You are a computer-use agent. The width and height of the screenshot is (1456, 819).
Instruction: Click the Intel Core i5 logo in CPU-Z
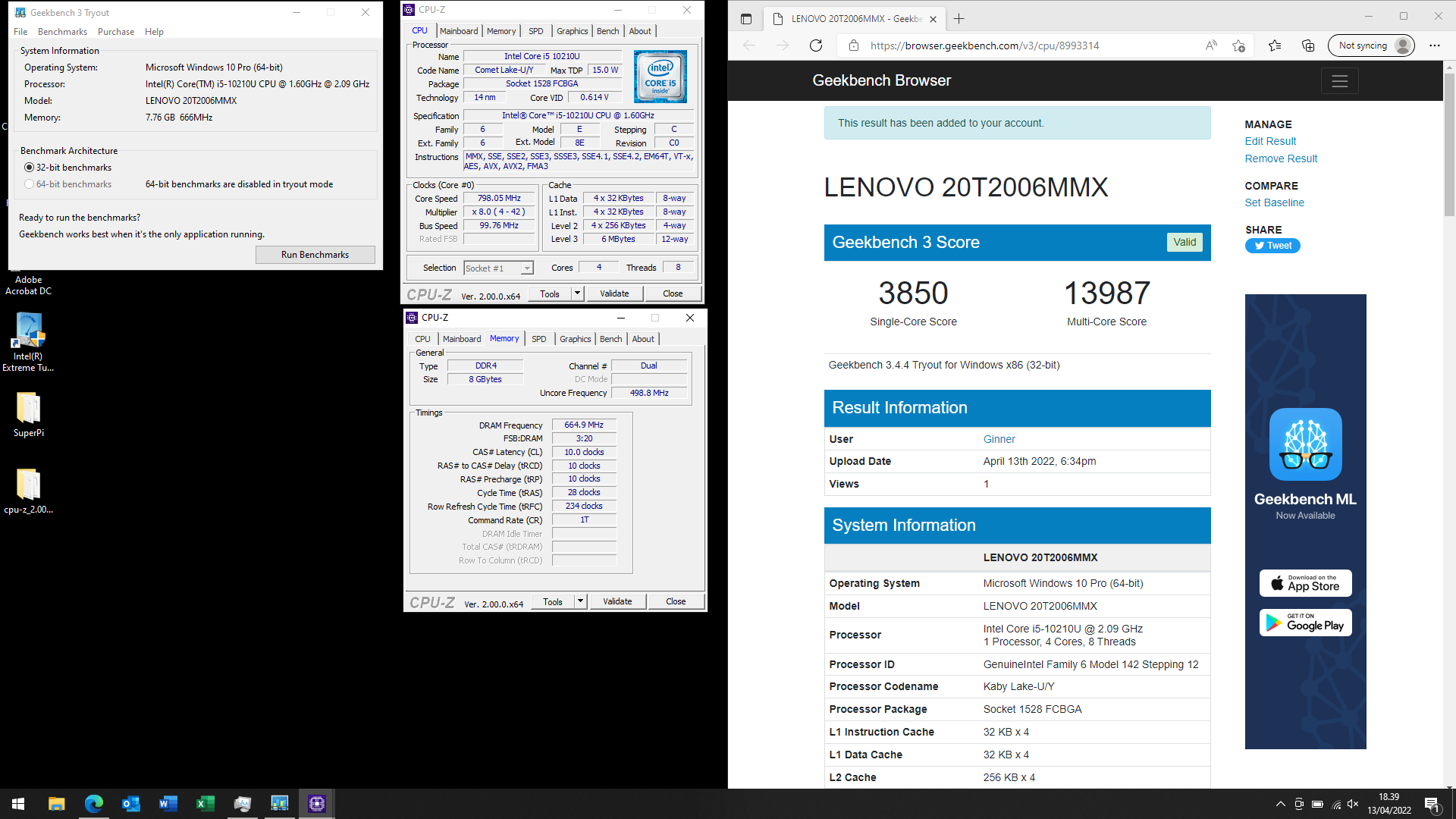coord(660,77)
